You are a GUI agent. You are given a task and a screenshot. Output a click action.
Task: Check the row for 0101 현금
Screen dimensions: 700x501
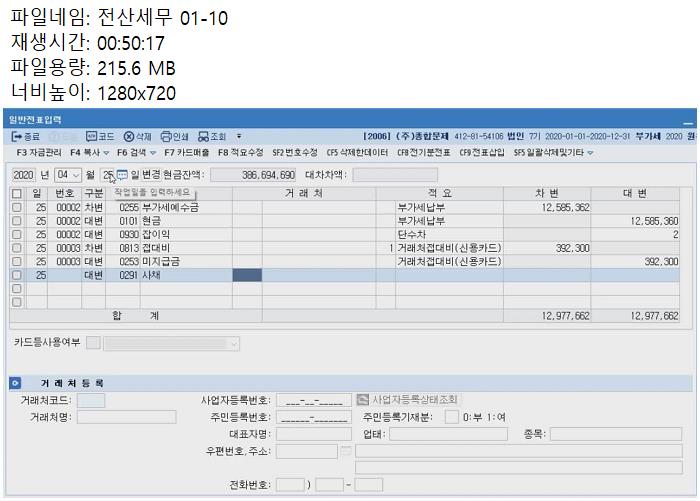click(x=17, y=221)
